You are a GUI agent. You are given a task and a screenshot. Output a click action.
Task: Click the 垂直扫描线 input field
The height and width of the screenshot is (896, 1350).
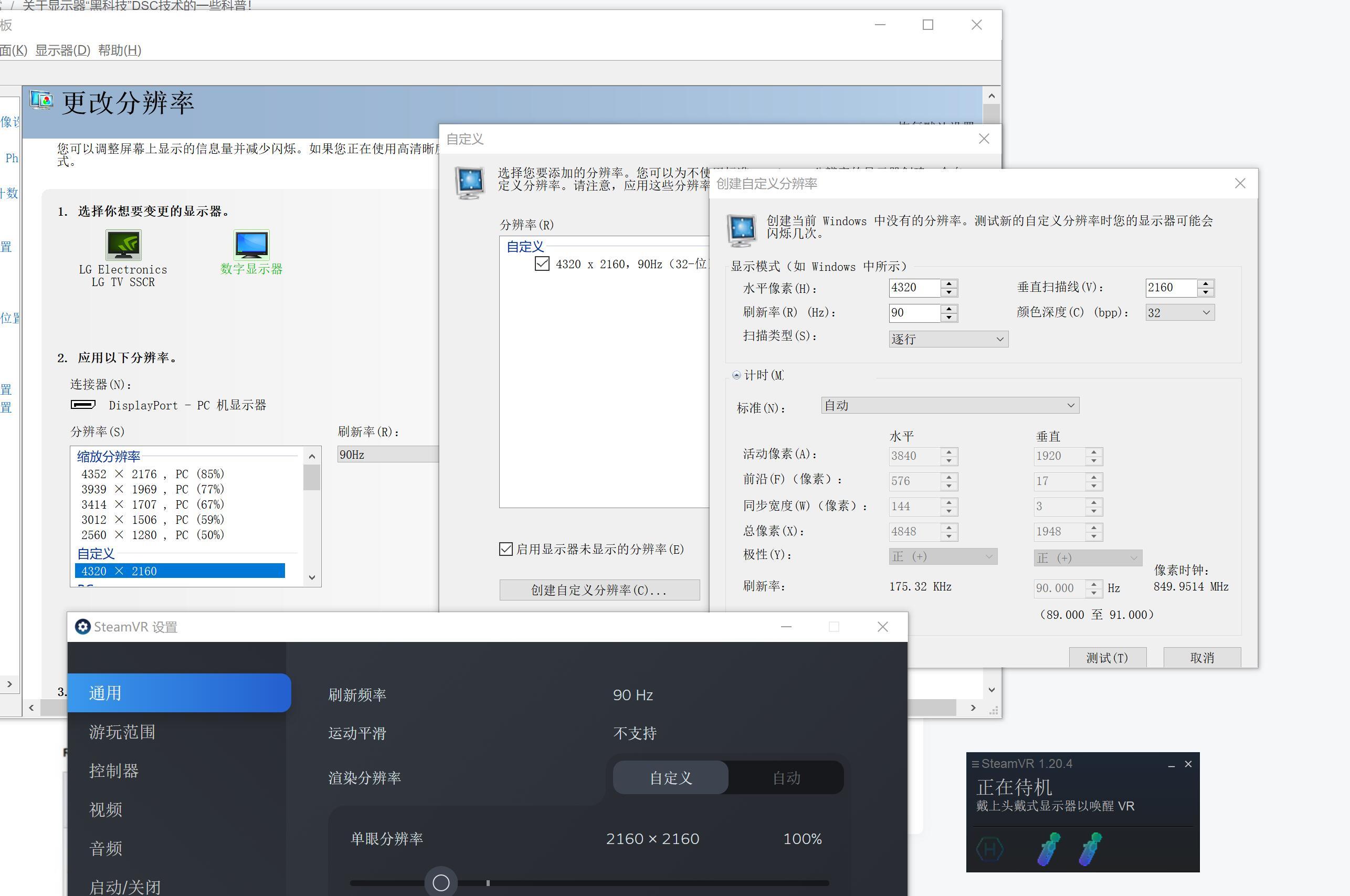pyautogui.click(x=1170, y=288)
